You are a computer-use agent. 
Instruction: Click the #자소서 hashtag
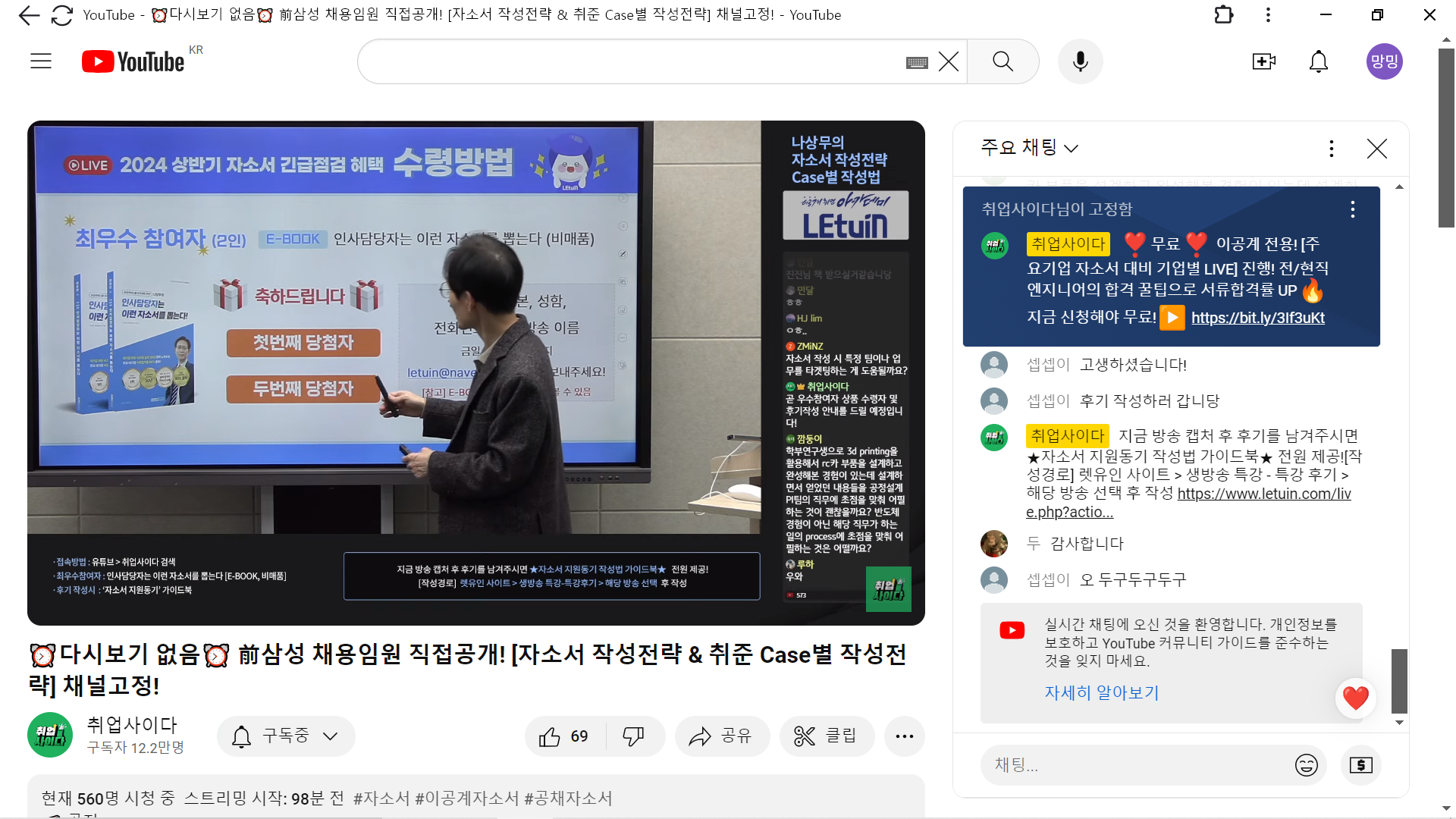tap(381, 799)
